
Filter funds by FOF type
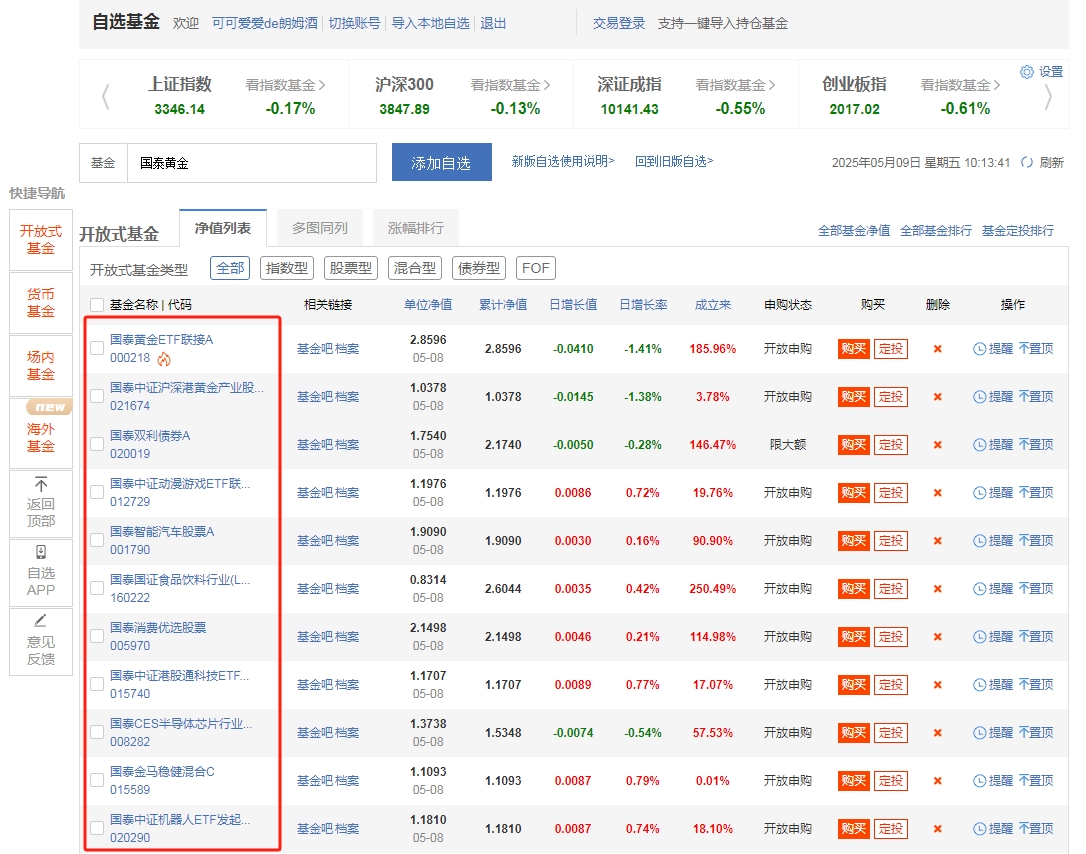tap(535, 268)
